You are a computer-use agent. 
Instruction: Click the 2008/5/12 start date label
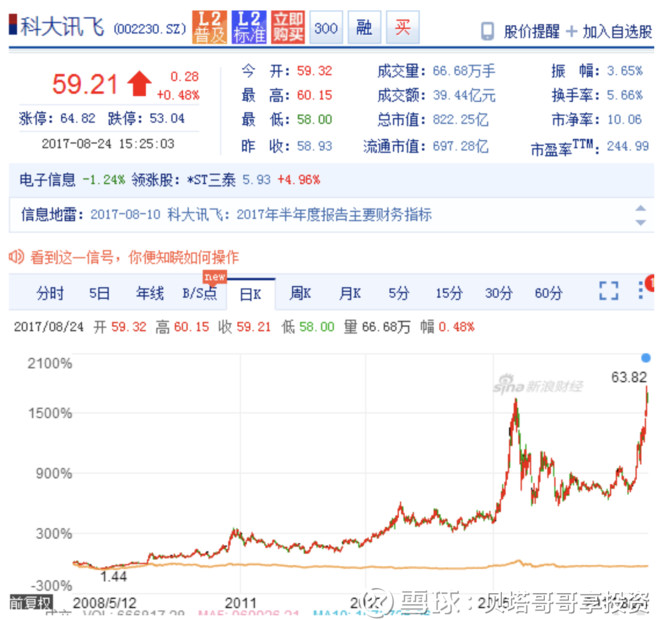click(x=105, y=603)
